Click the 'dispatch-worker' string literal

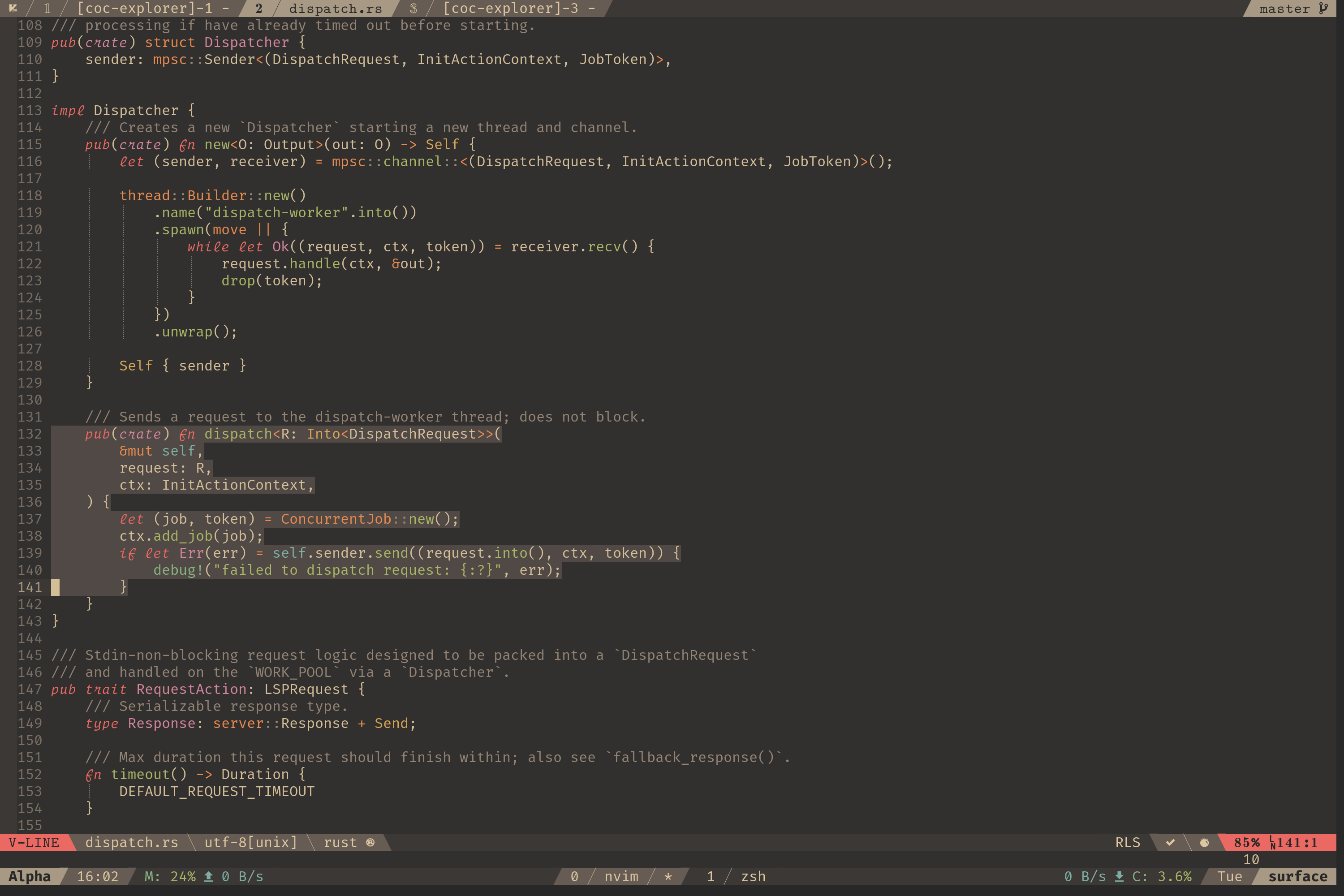tap(276, 212)
